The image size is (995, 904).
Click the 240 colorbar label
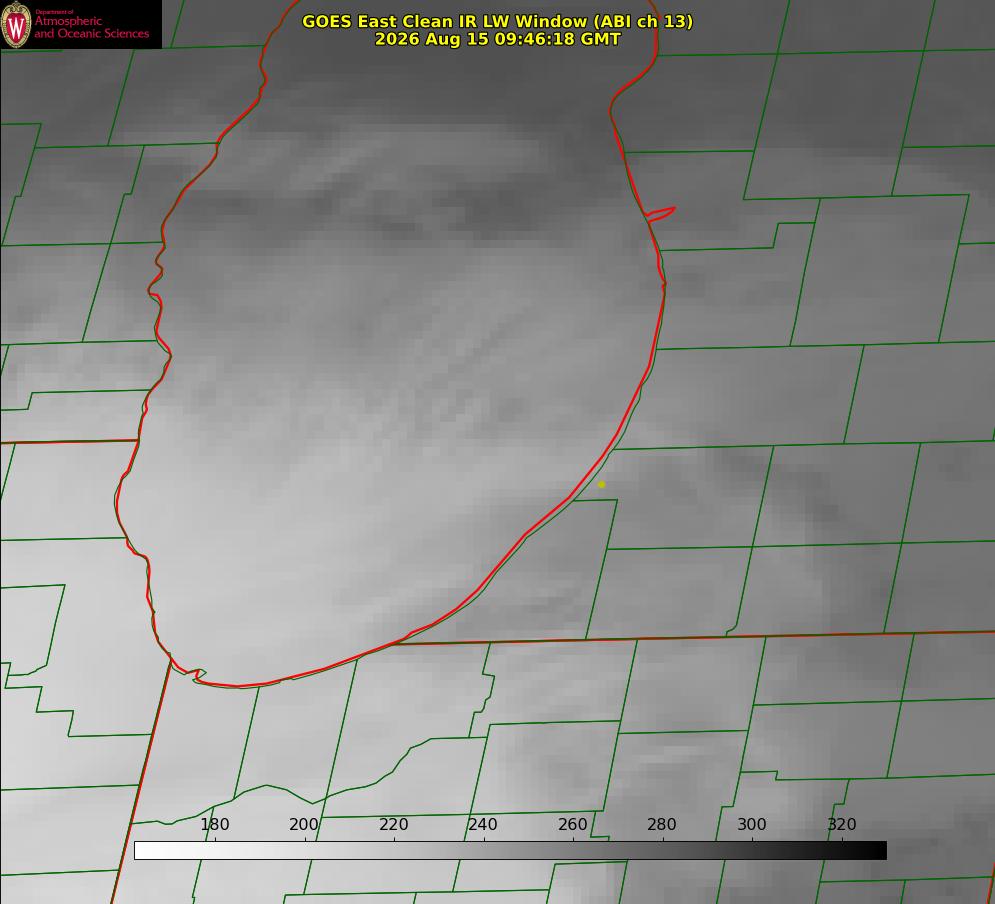coord(483,824)
